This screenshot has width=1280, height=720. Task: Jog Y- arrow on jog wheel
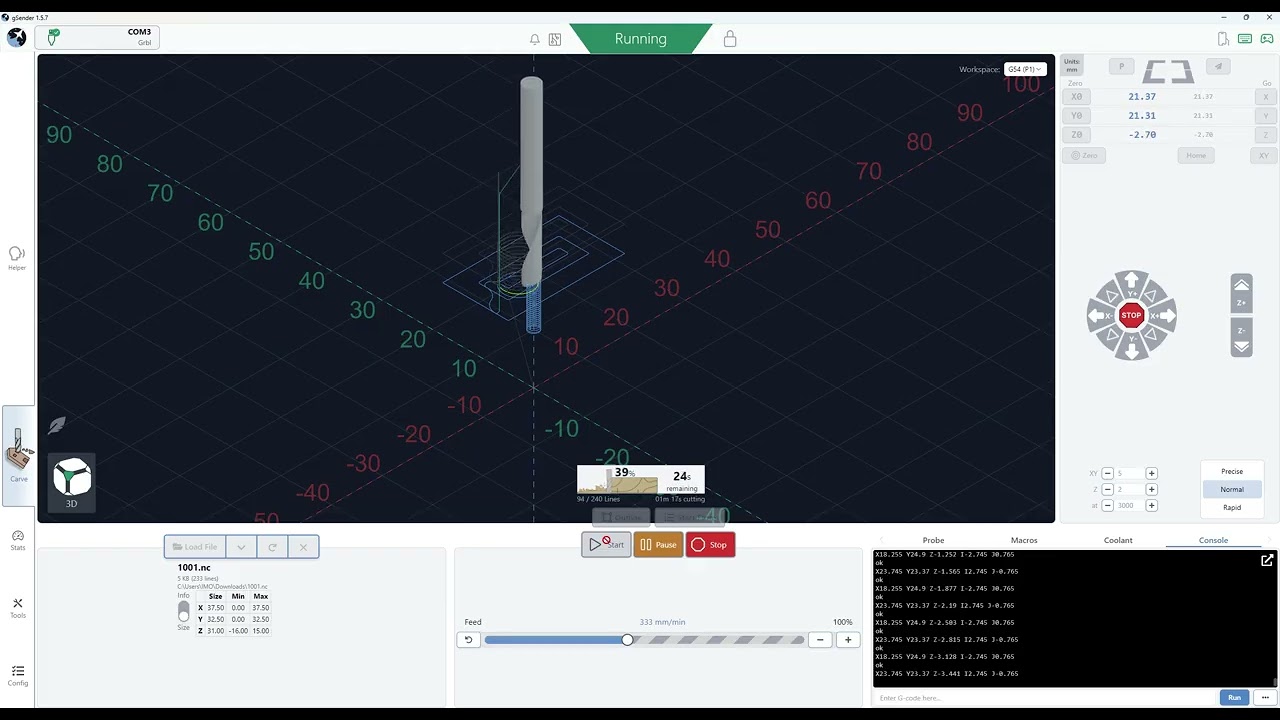1131,349
